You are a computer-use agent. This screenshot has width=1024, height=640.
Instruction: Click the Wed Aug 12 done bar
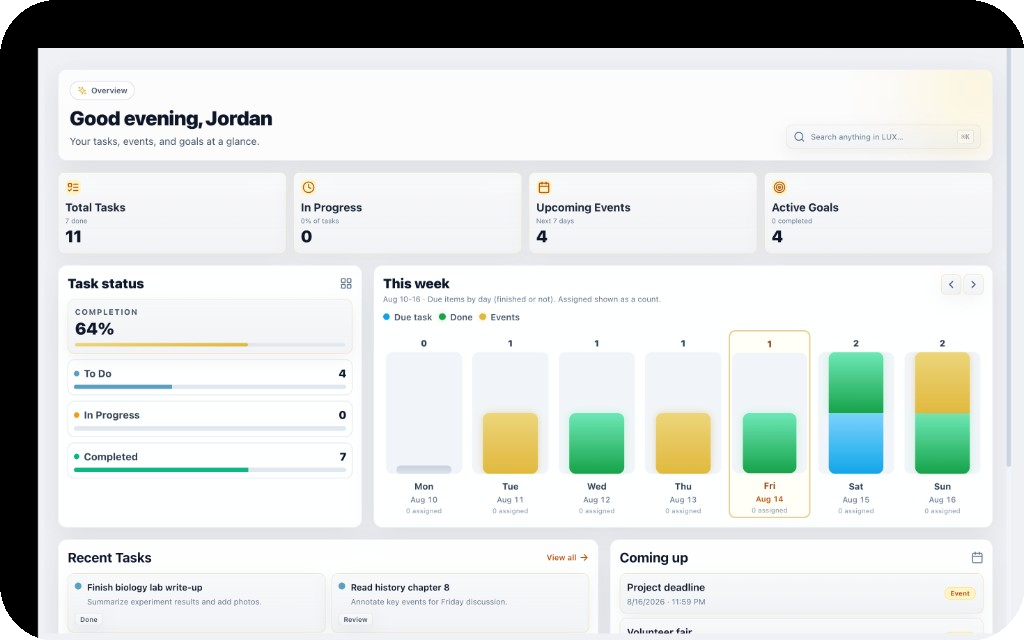596,443
